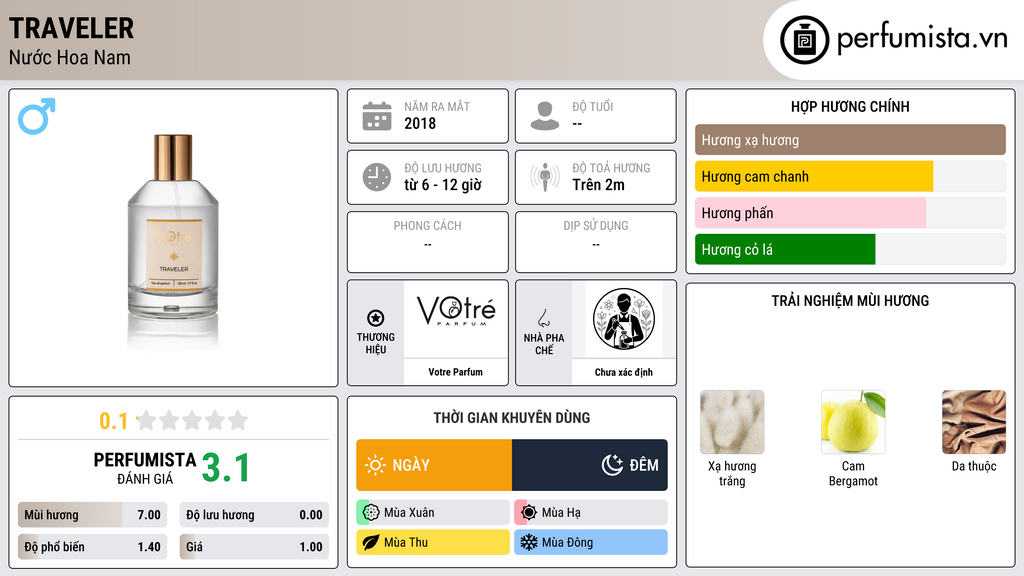Click the Hương xạ hương accord bar

click(850, 140)
